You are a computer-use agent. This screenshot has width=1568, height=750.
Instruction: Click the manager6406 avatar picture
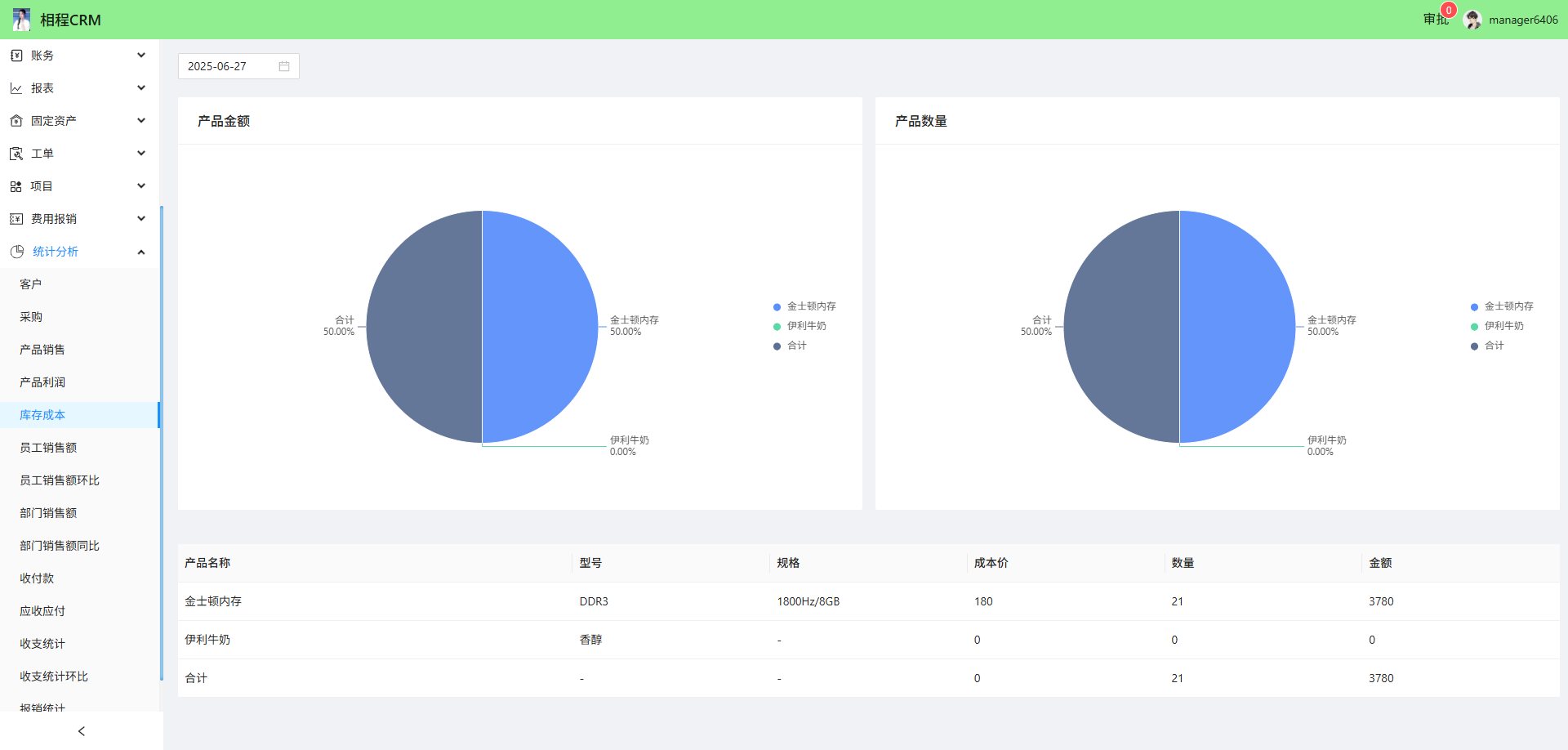point(1472,20)
